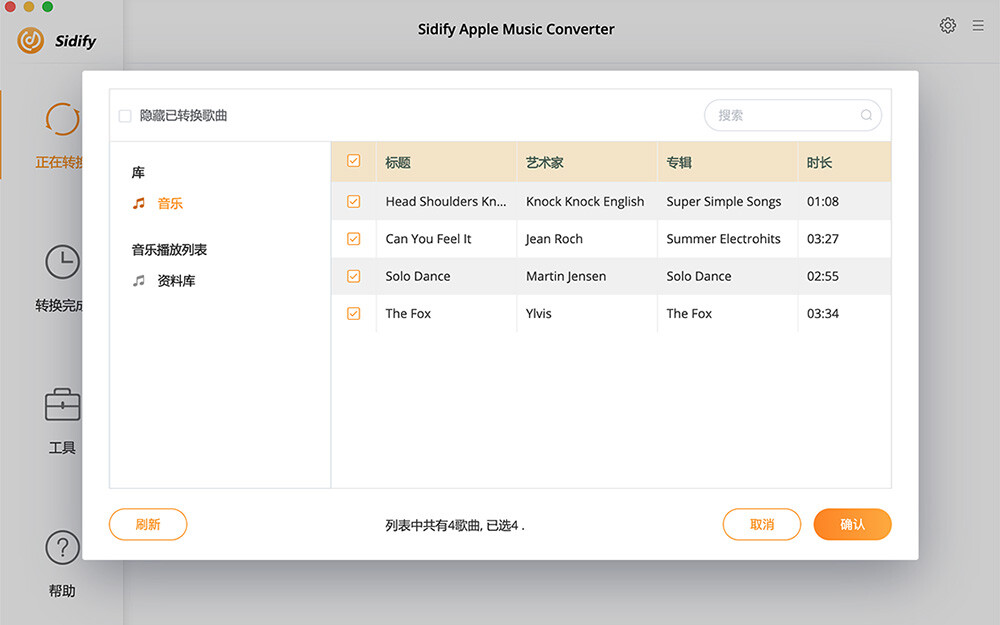
Task: Sort by the 艺术家 column header
Action: [545, 163]
